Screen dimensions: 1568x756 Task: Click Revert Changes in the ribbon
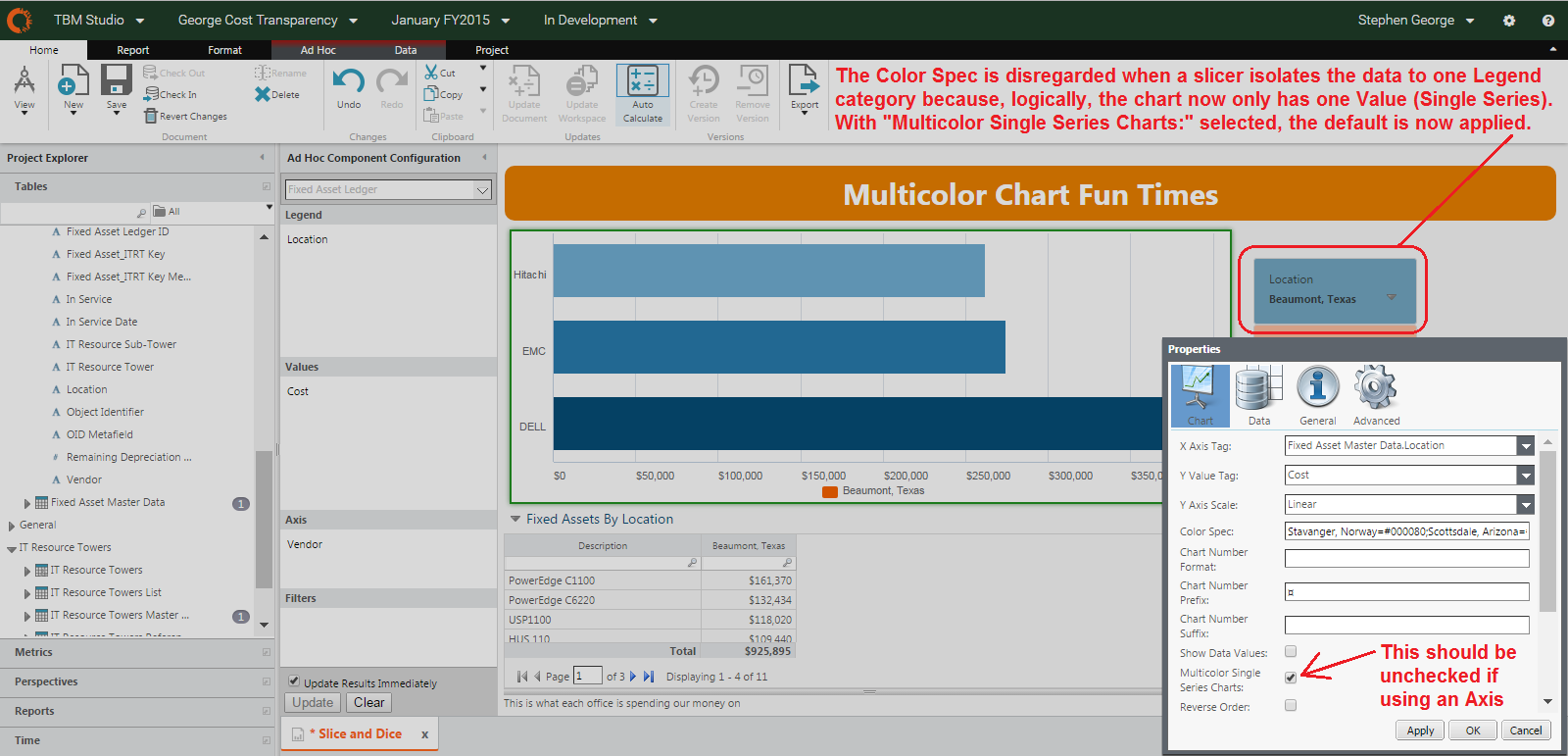click(x=185, y=116)
